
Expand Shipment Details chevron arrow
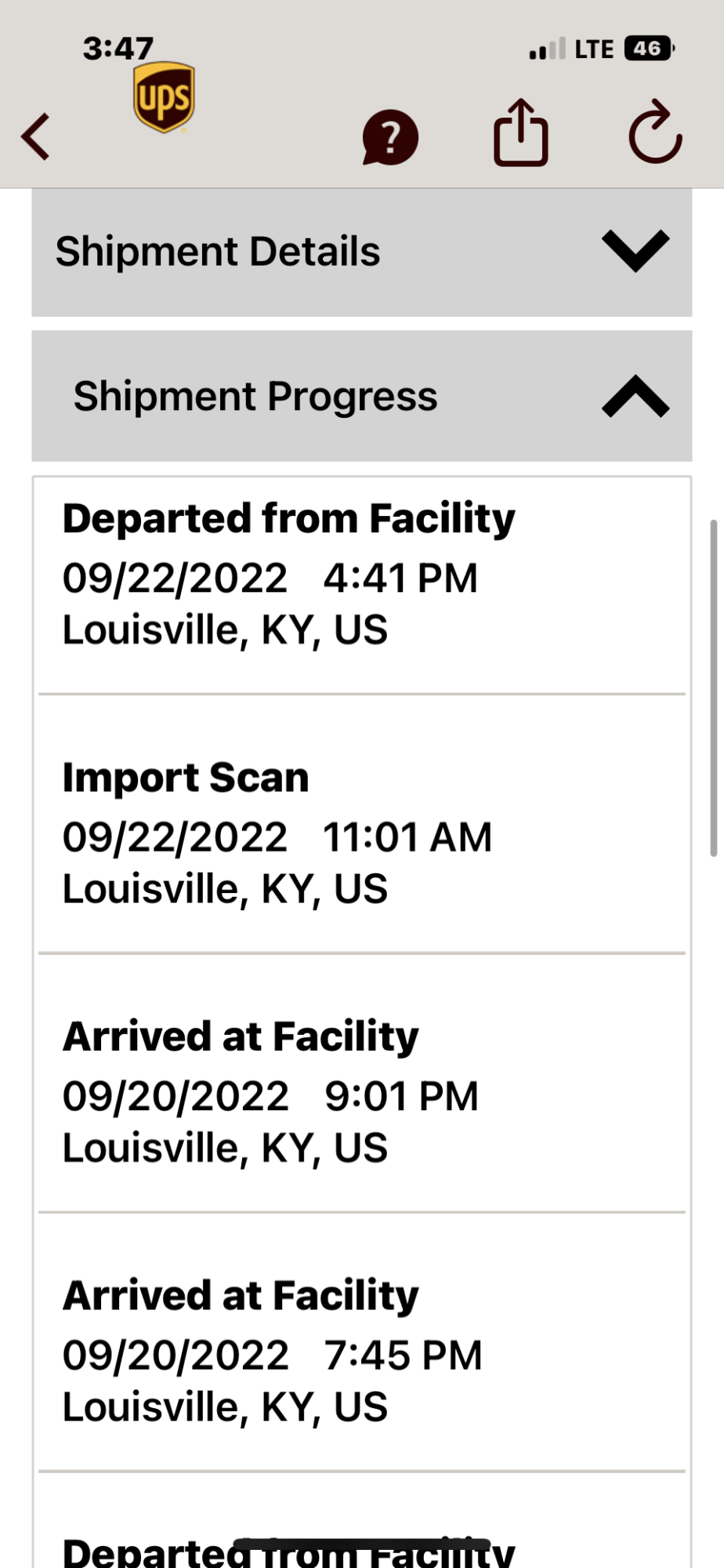coord(635,251)
